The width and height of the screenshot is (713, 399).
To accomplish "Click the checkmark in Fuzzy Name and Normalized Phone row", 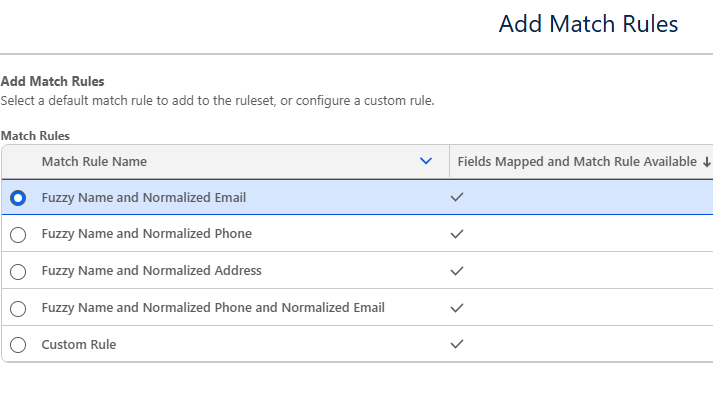I will (x=457, y=234).
